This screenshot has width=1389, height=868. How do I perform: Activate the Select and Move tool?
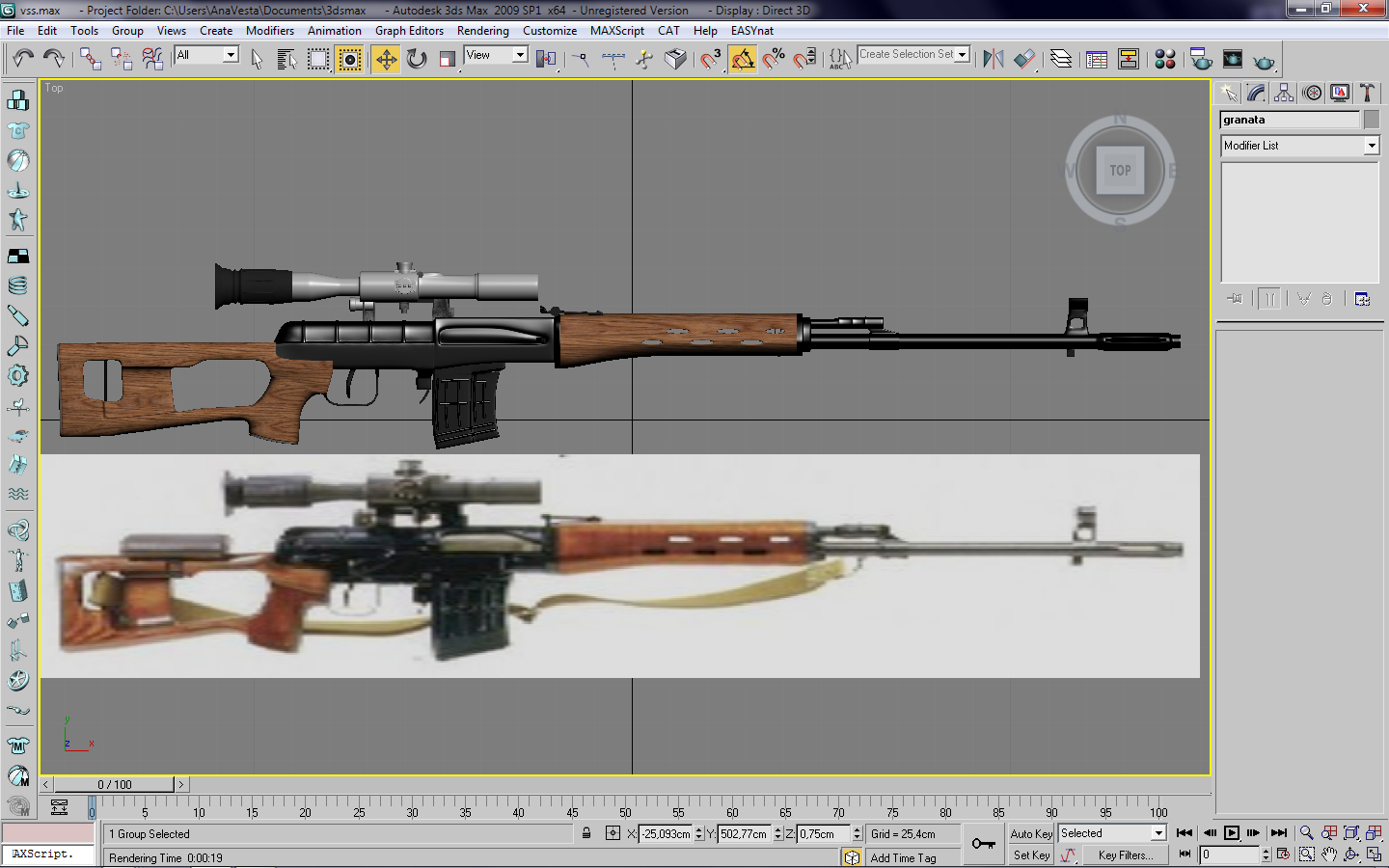pyautogui.click(x=386, y=59)
